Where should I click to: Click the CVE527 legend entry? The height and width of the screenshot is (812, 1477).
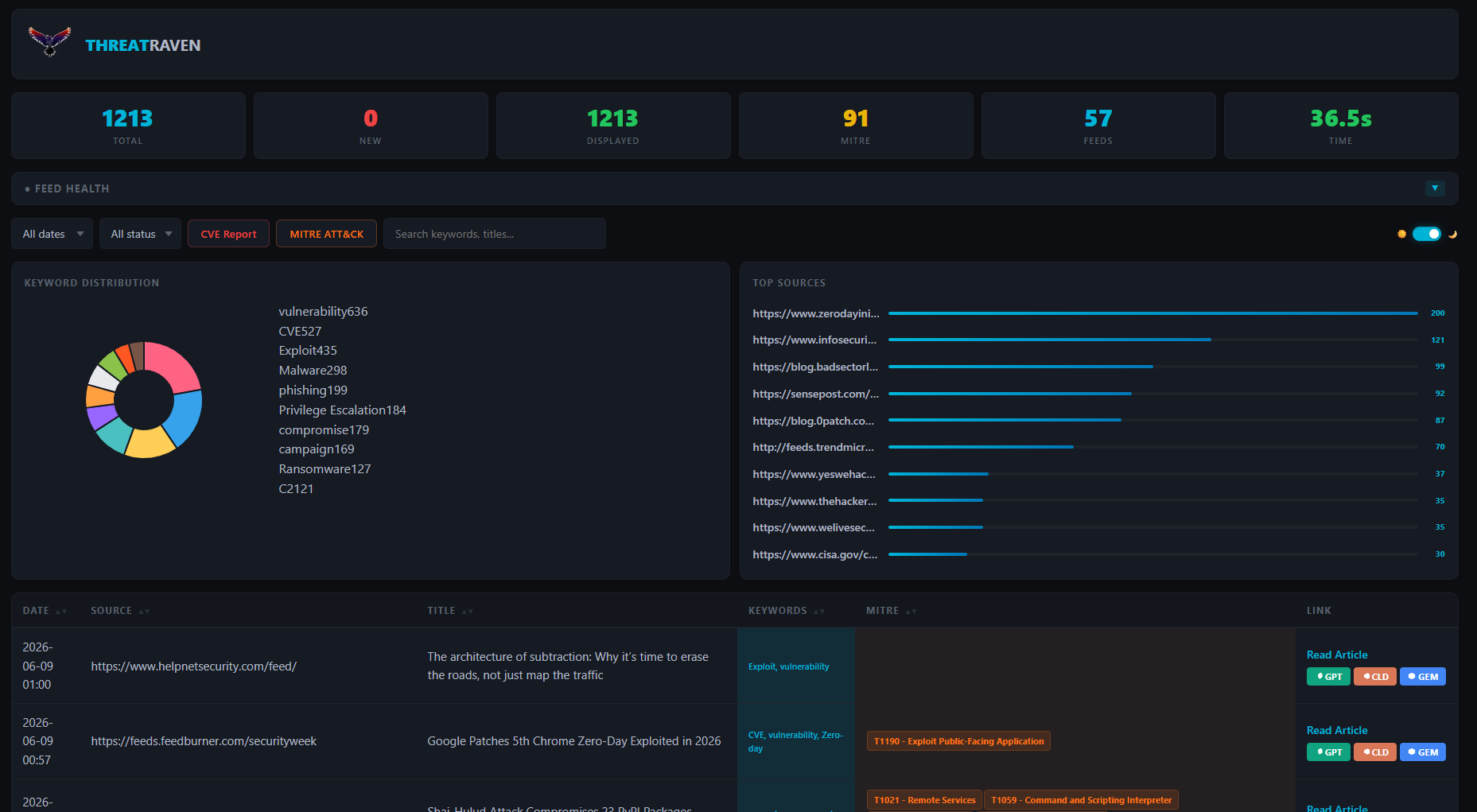(x=300, y=332)
